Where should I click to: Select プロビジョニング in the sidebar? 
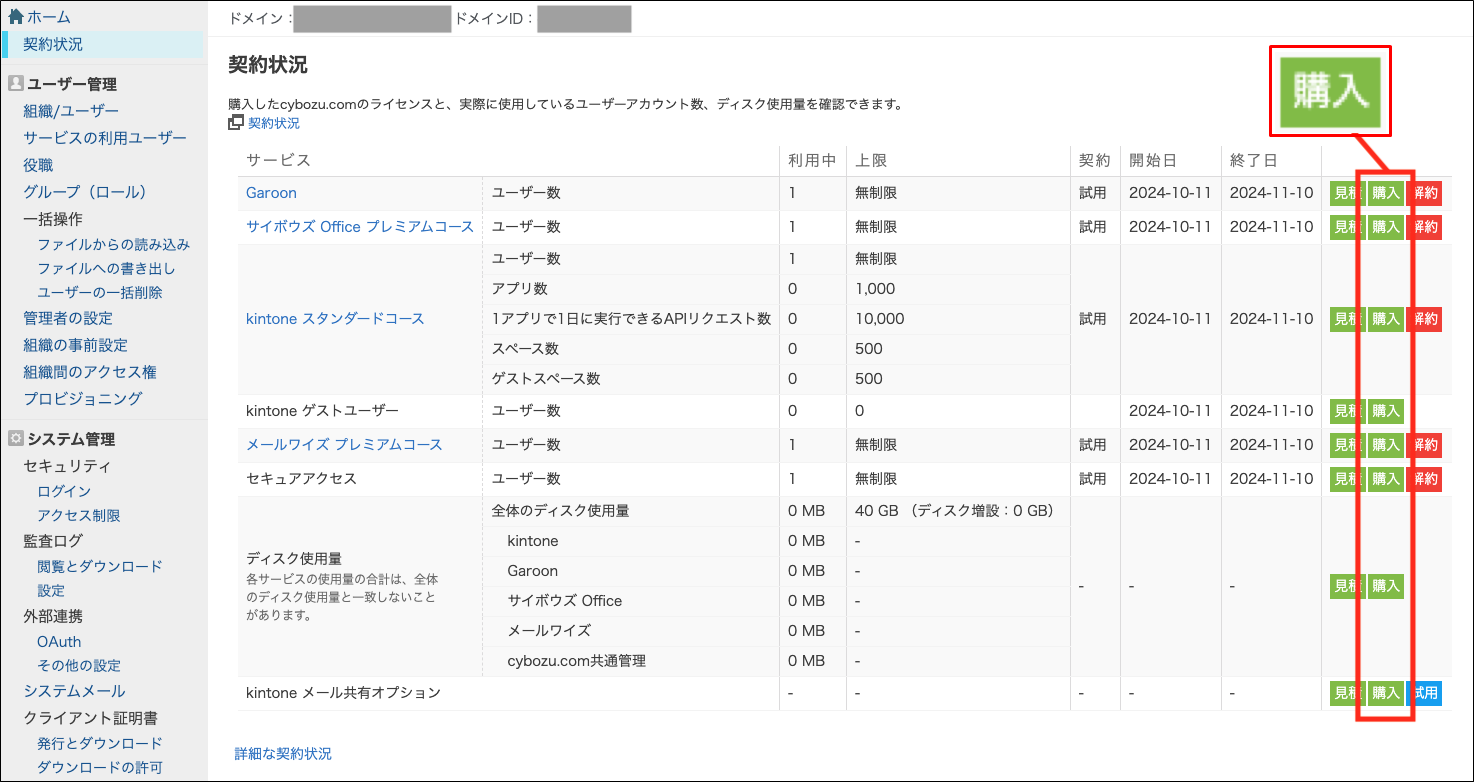pos(83,398)
